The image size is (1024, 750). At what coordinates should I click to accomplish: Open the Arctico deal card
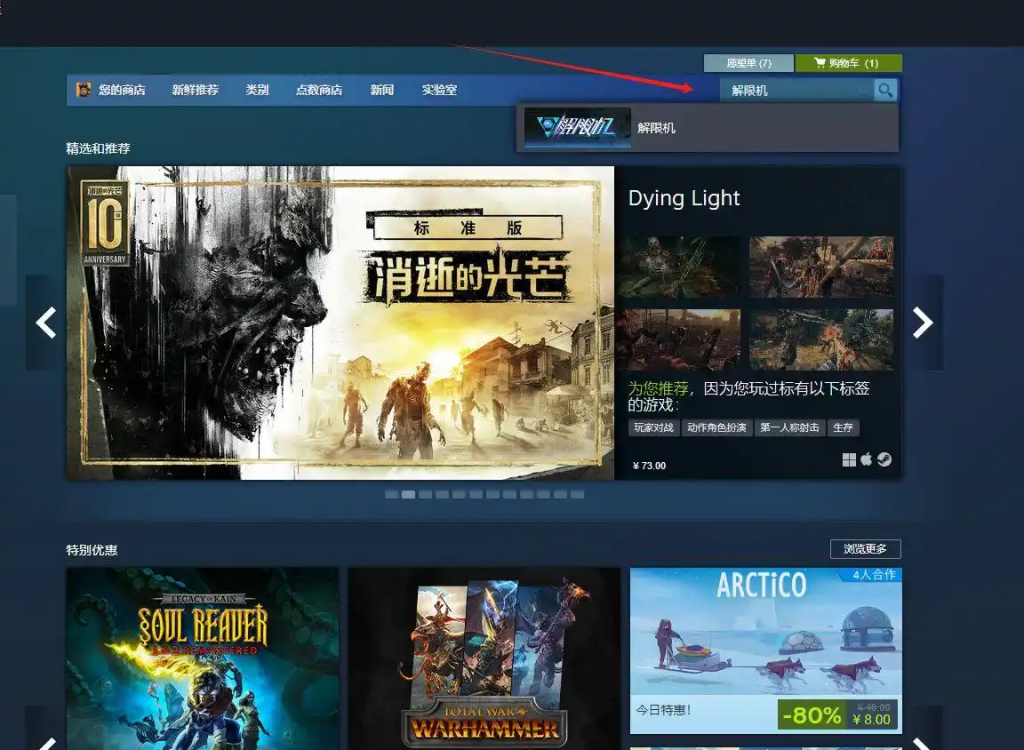(765, 651)
